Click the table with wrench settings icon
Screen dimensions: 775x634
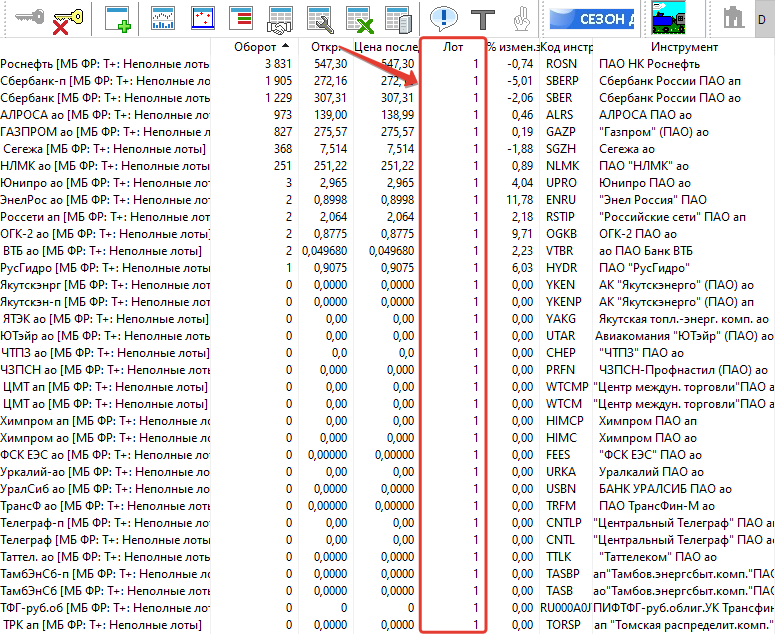click(321, 17)
